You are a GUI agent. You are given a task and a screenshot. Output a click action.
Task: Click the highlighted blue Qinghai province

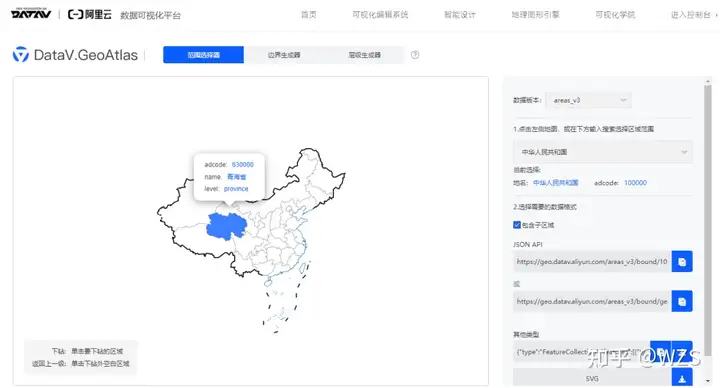[225, 226]
